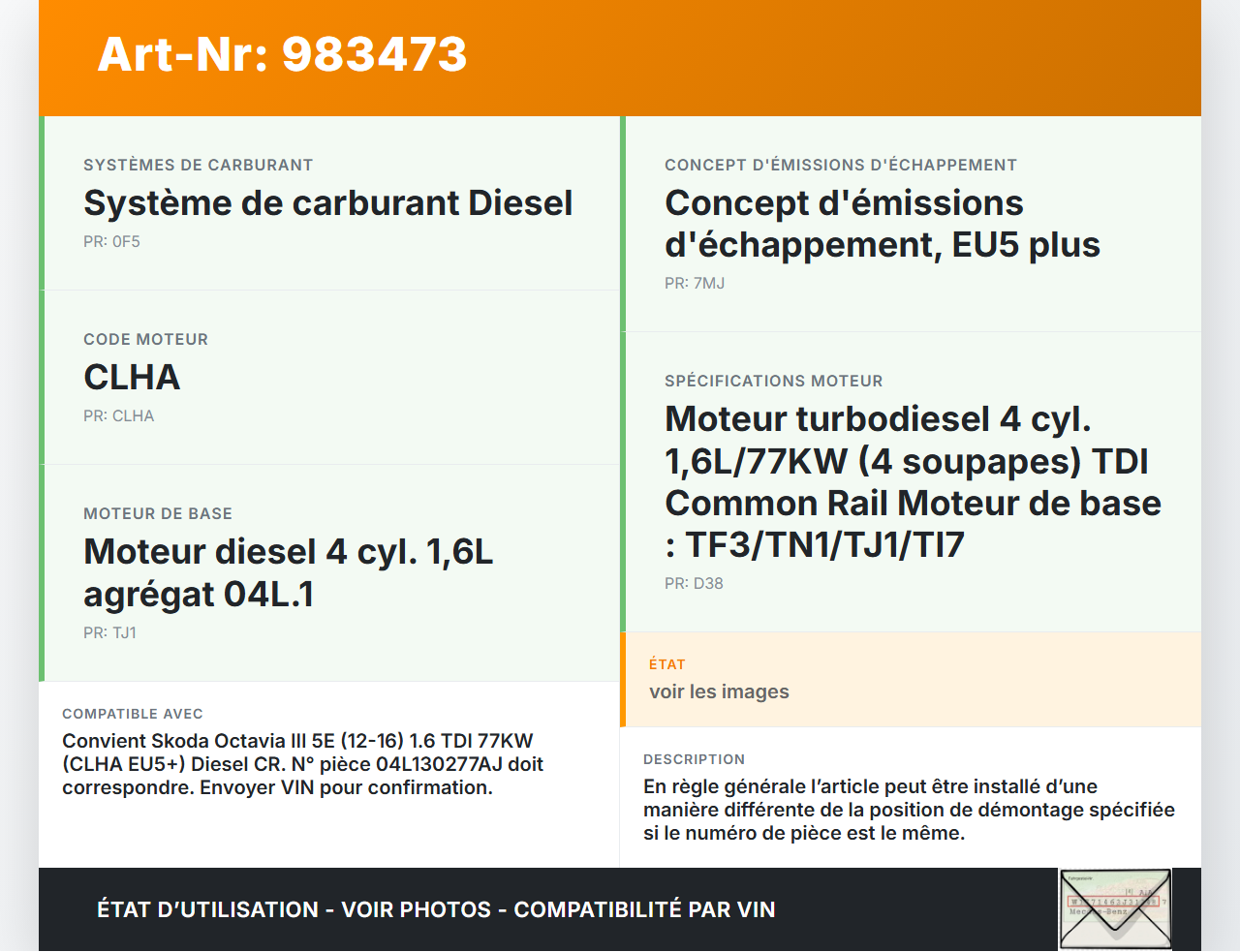Viewport: 1240px width, 952px height.
Task: Click the PR: TJ1 code
Action: click(109, 633)
